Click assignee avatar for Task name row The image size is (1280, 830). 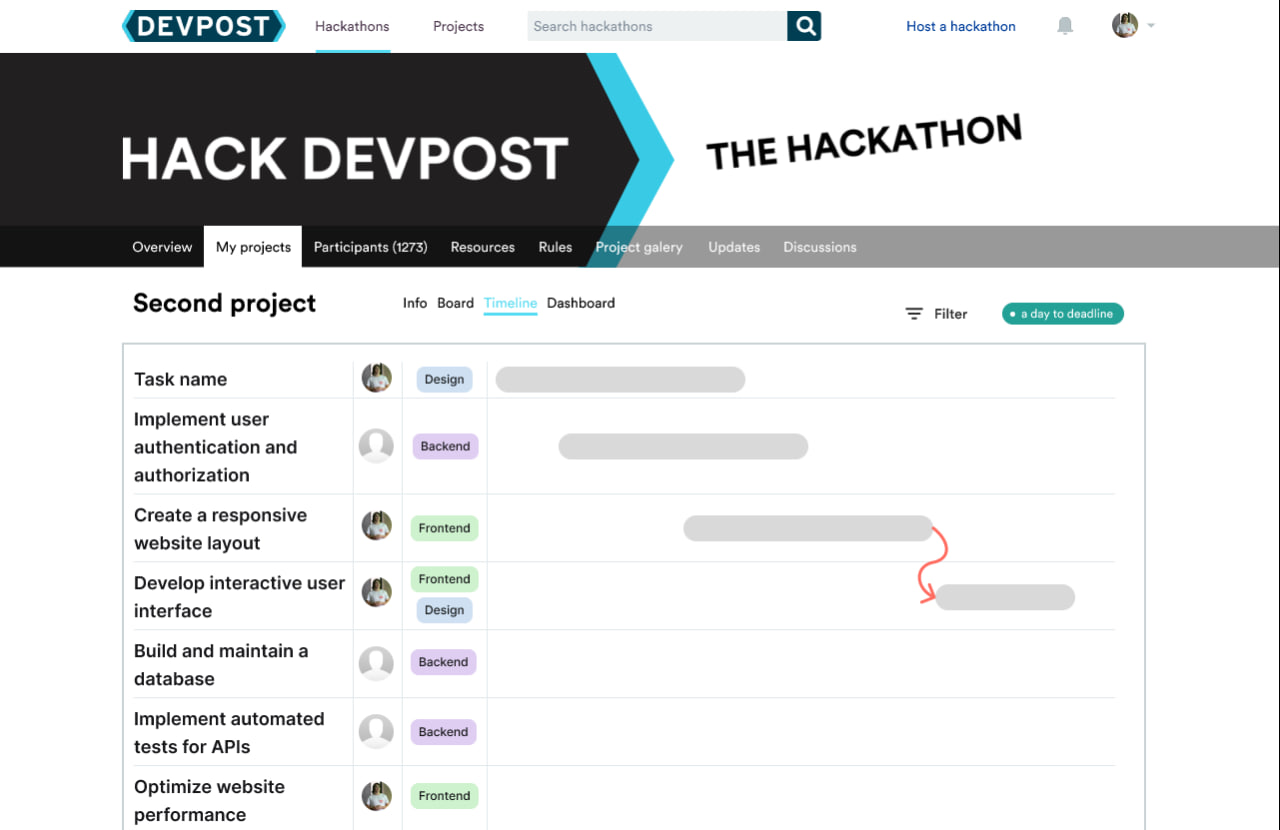(377, 378)
